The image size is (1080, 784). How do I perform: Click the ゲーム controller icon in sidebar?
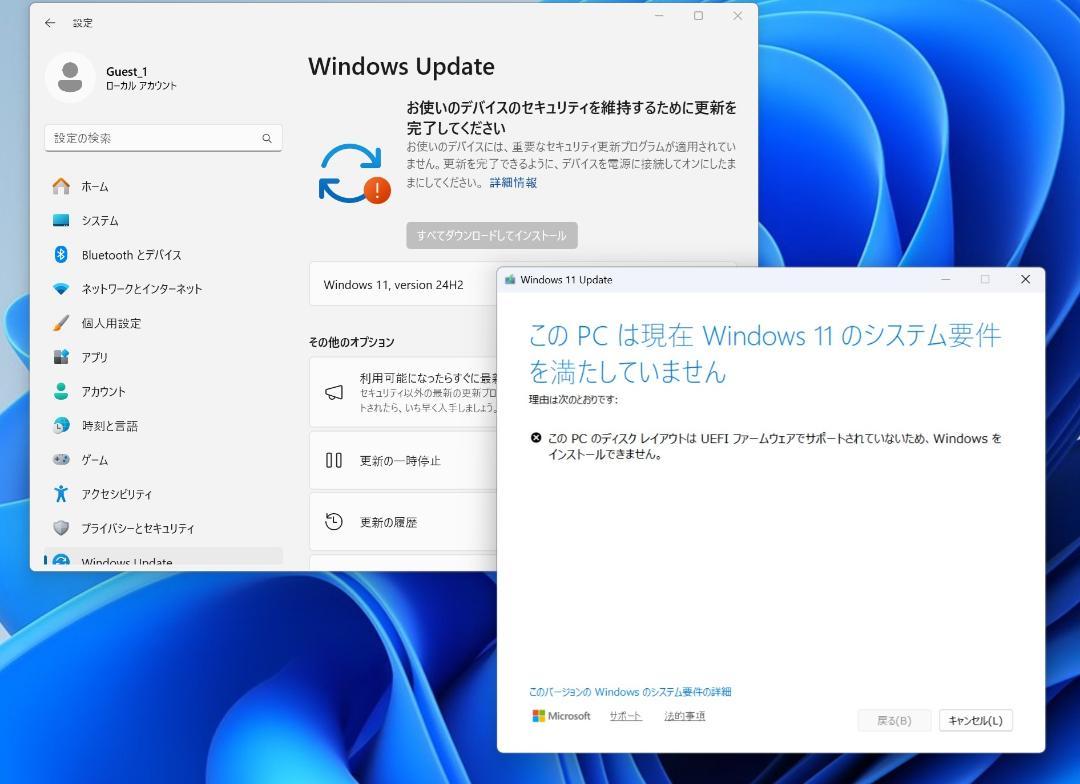pyautogui.click(x=61, y=460)
